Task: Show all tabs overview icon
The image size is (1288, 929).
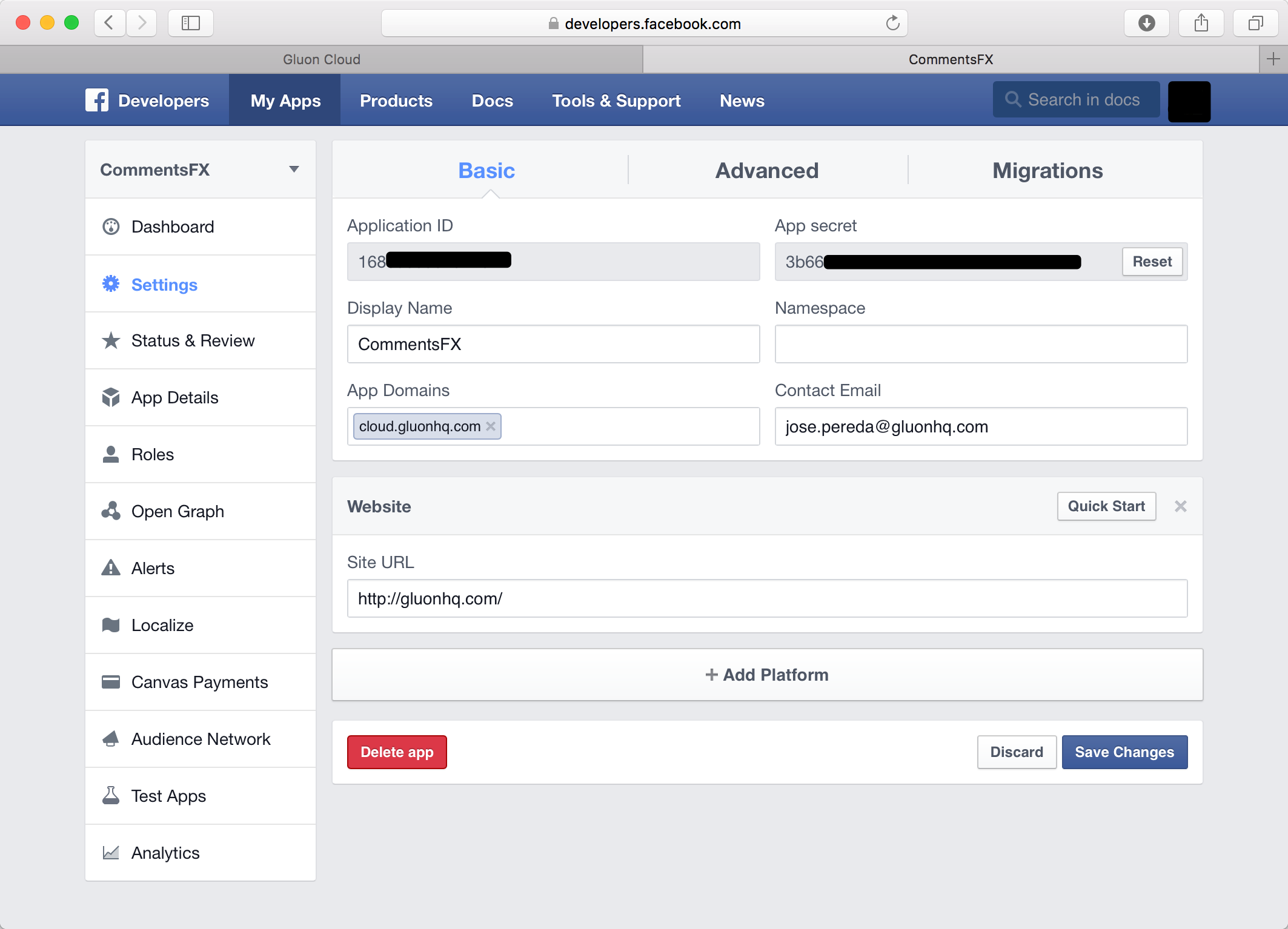Action: (1256, 24)
